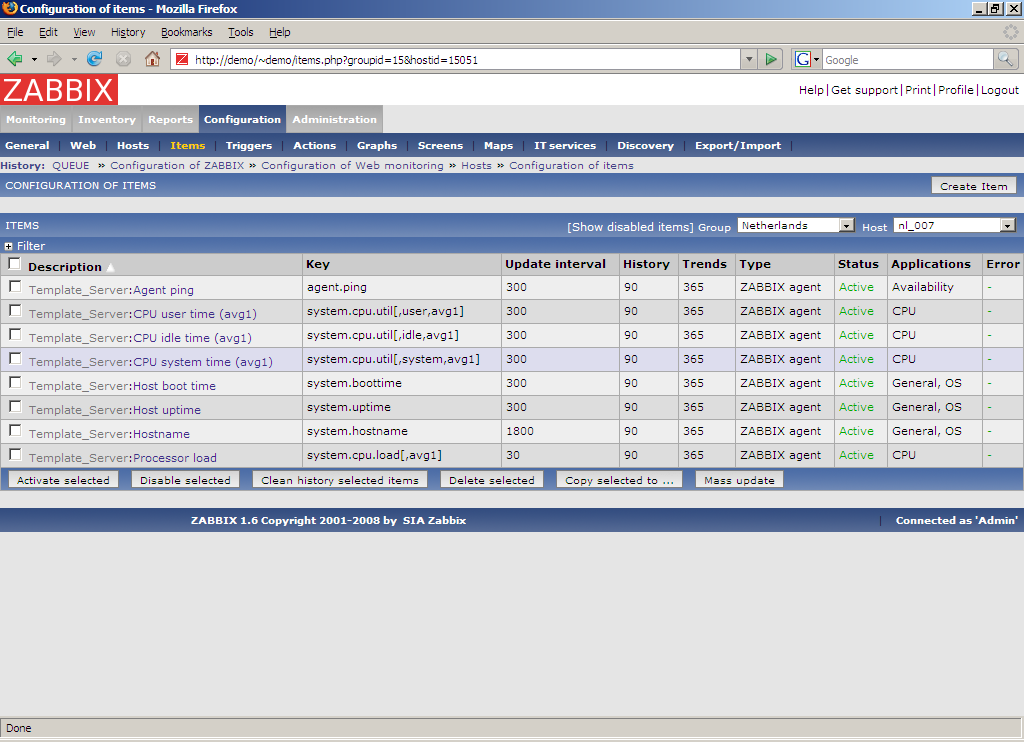This screenshot has width=1024, height=742.
Task: Click the Profile link
Action: tap(955, 90)
